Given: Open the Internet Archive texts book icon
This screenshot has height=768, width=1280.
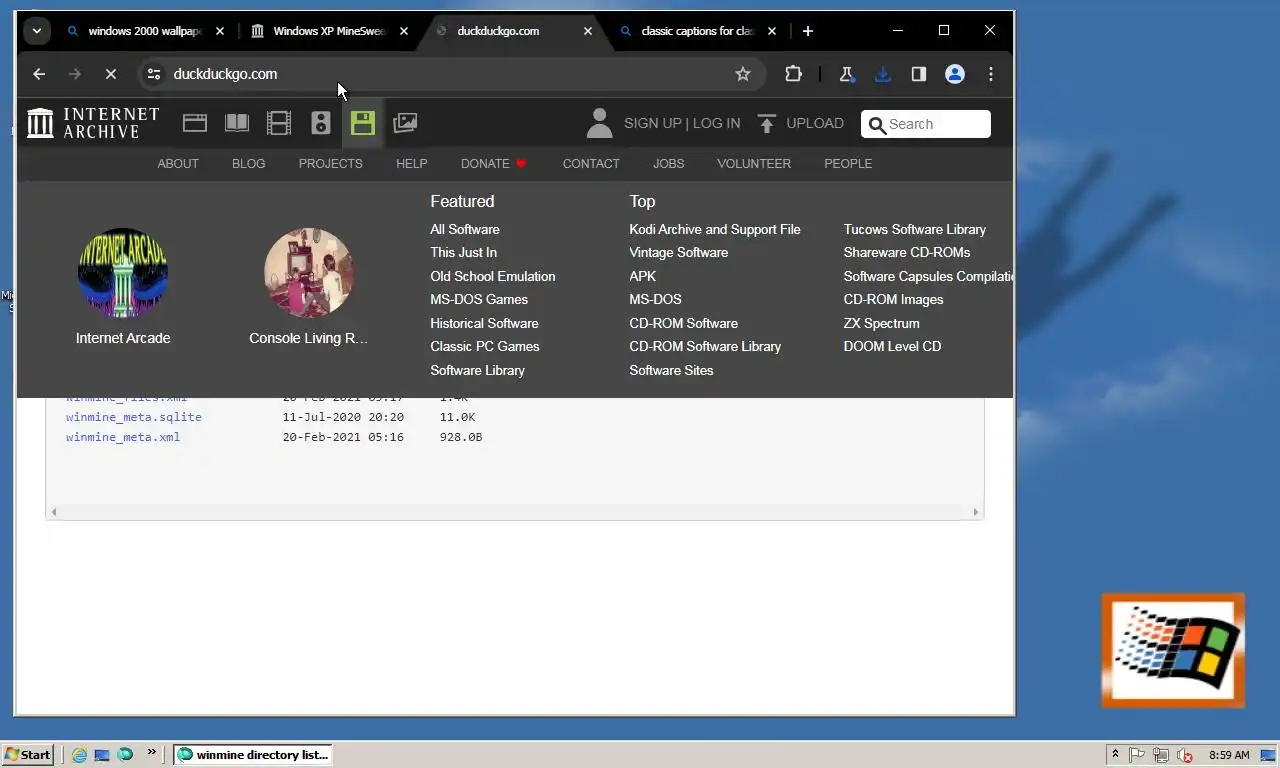Looking at the screenshot, I should click(x=237, y=123).
